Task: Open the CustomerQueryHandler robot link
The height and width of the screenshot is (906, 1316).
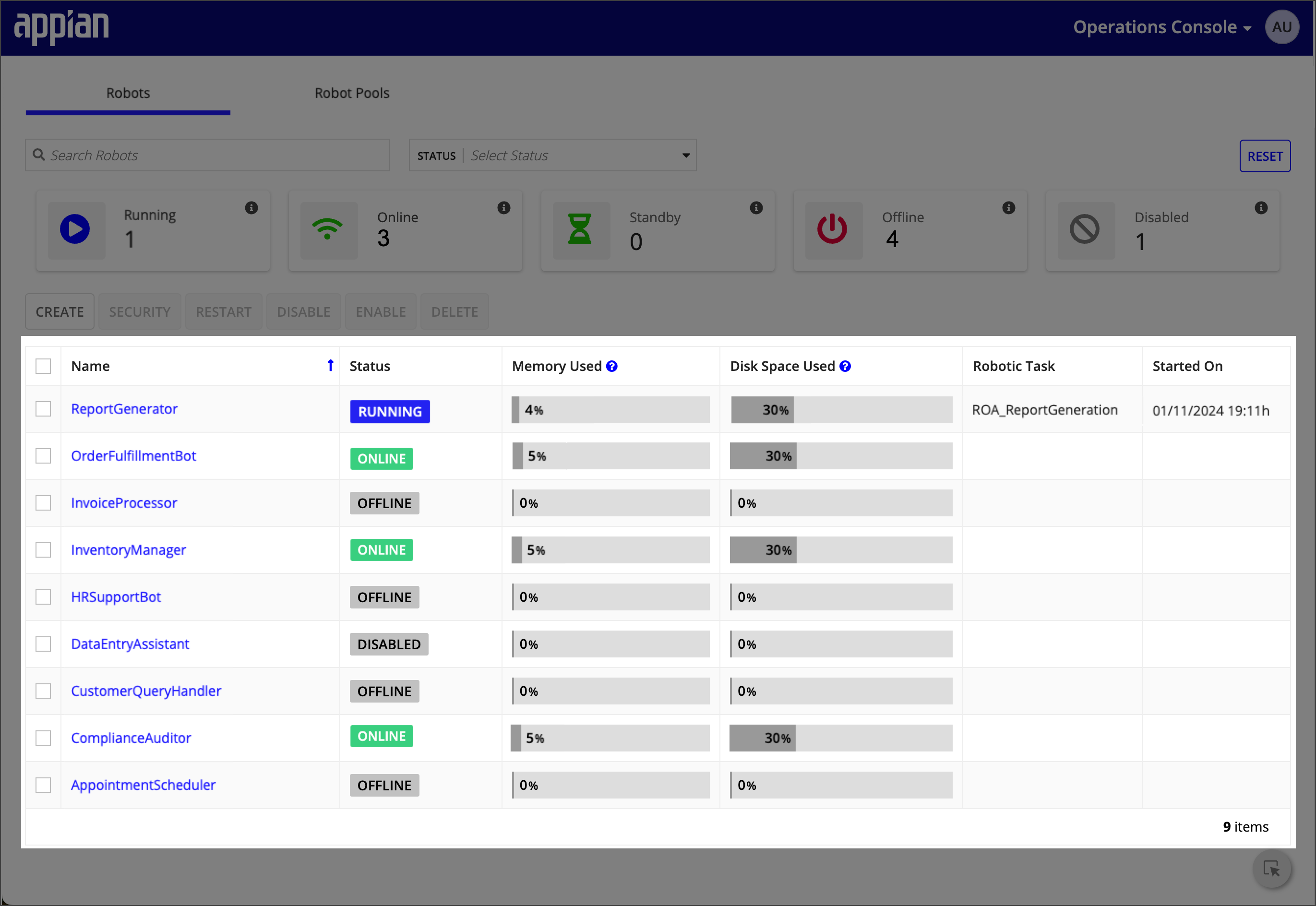Action: click(146, 691)
